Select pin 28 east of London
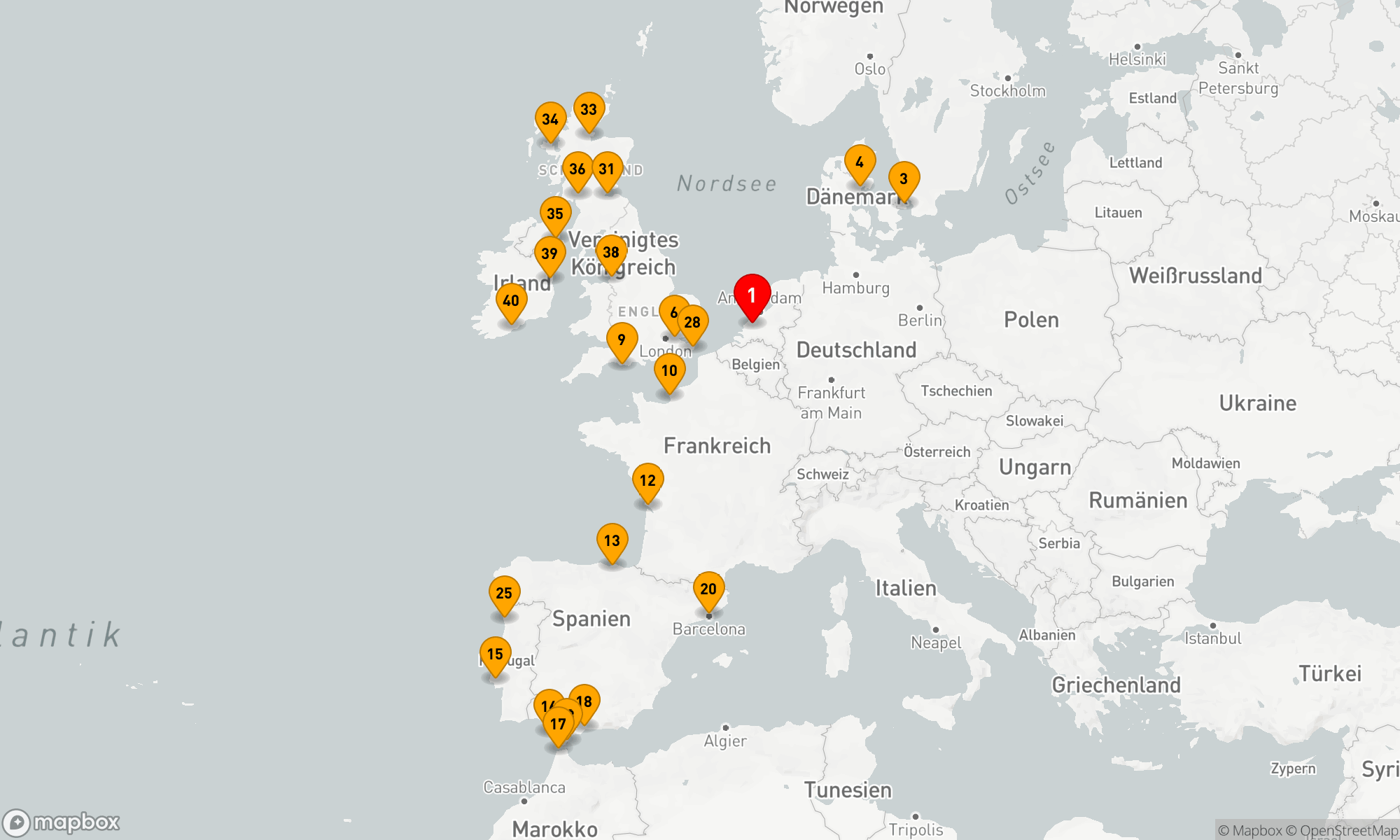 coord(693,323)
